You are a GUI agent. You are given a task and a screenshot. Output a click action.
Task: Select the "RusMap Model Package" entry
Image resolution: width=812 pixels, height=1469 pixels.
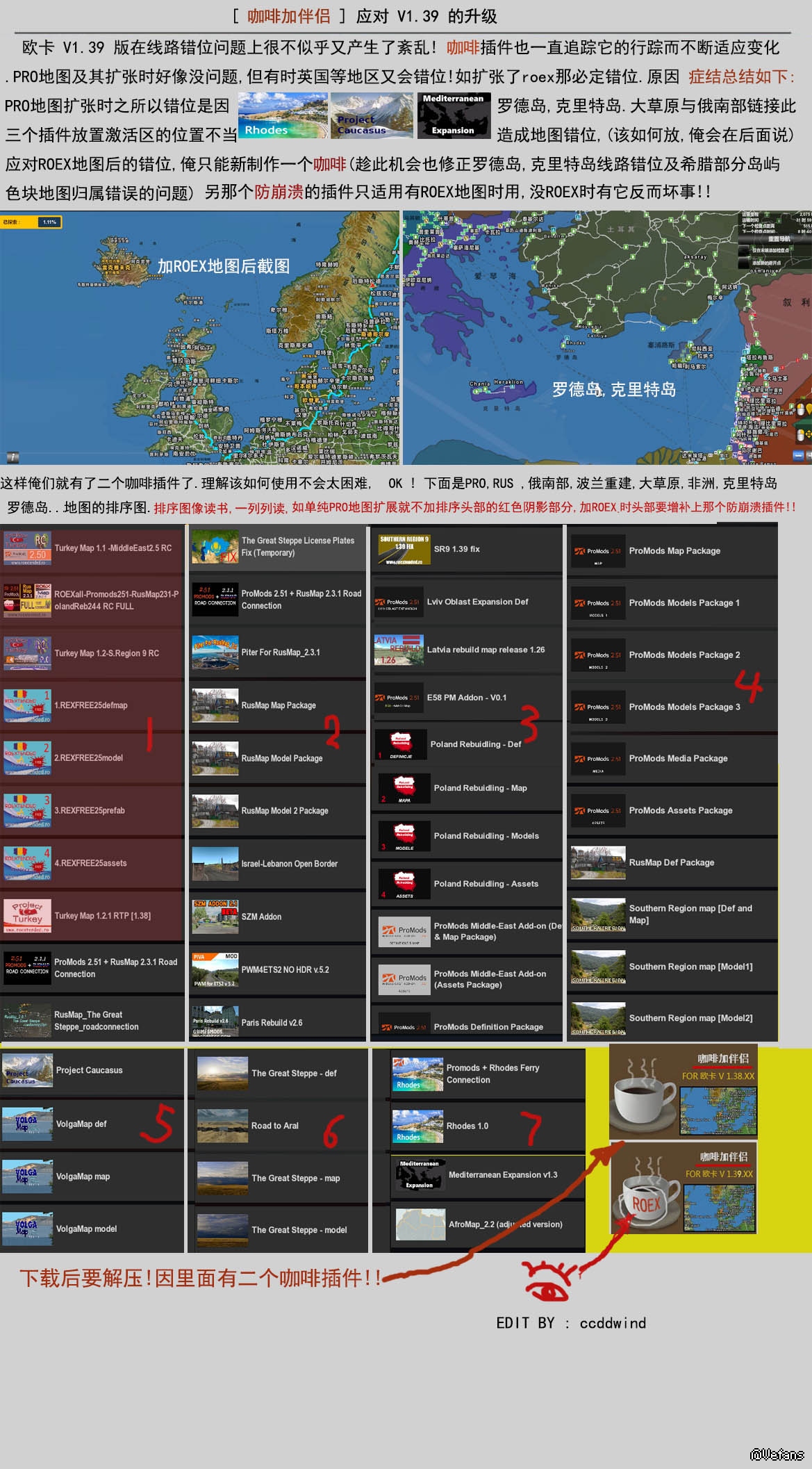[277, 758]
